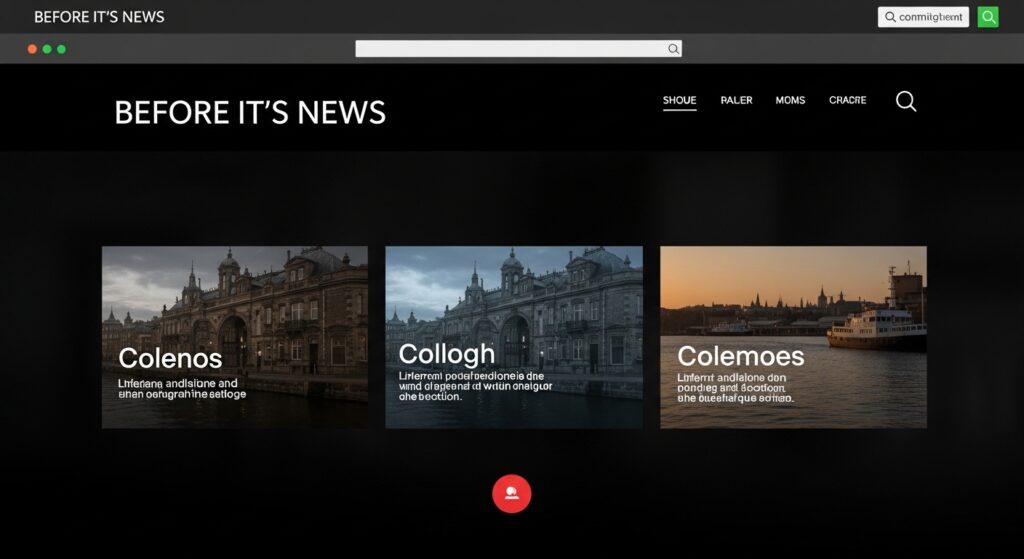This screenshot has width=1024, height=559.
Task: Switch to the CRACRE navigation item
Action: coord(847,101)
